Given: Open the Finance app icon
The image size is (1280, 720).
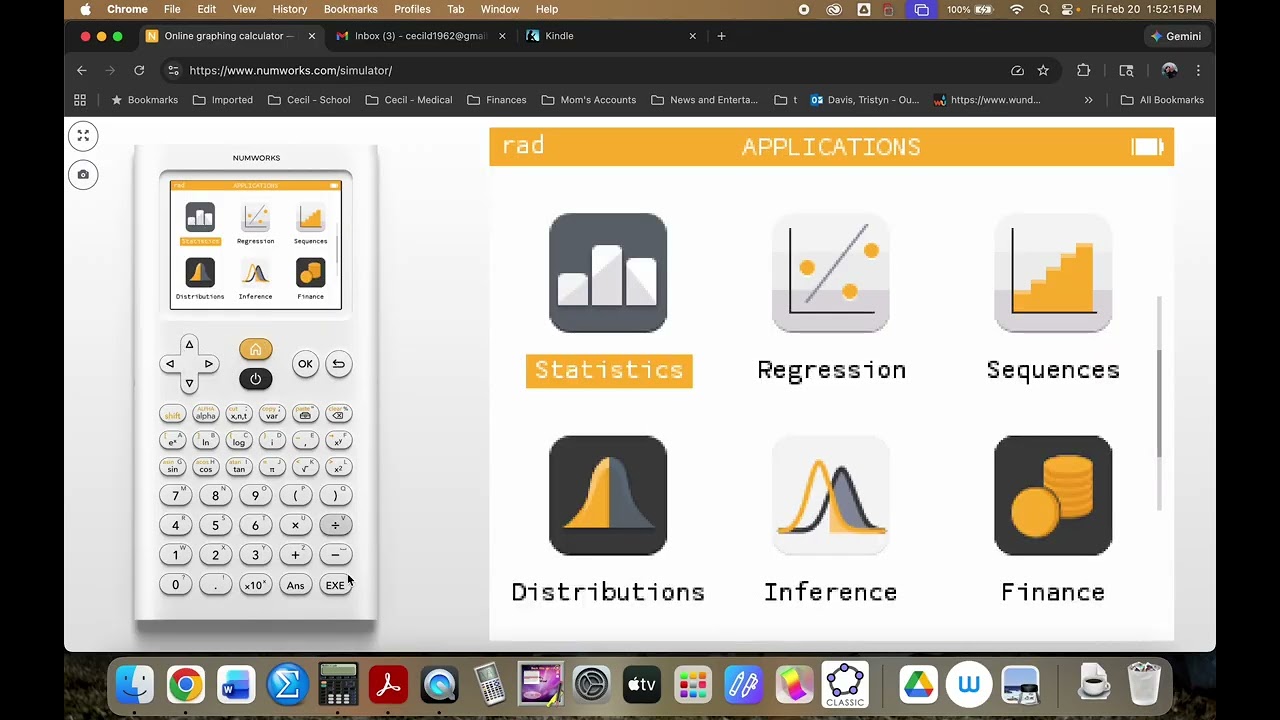Looking at the screenshot, I should (x=1053, y=495).
